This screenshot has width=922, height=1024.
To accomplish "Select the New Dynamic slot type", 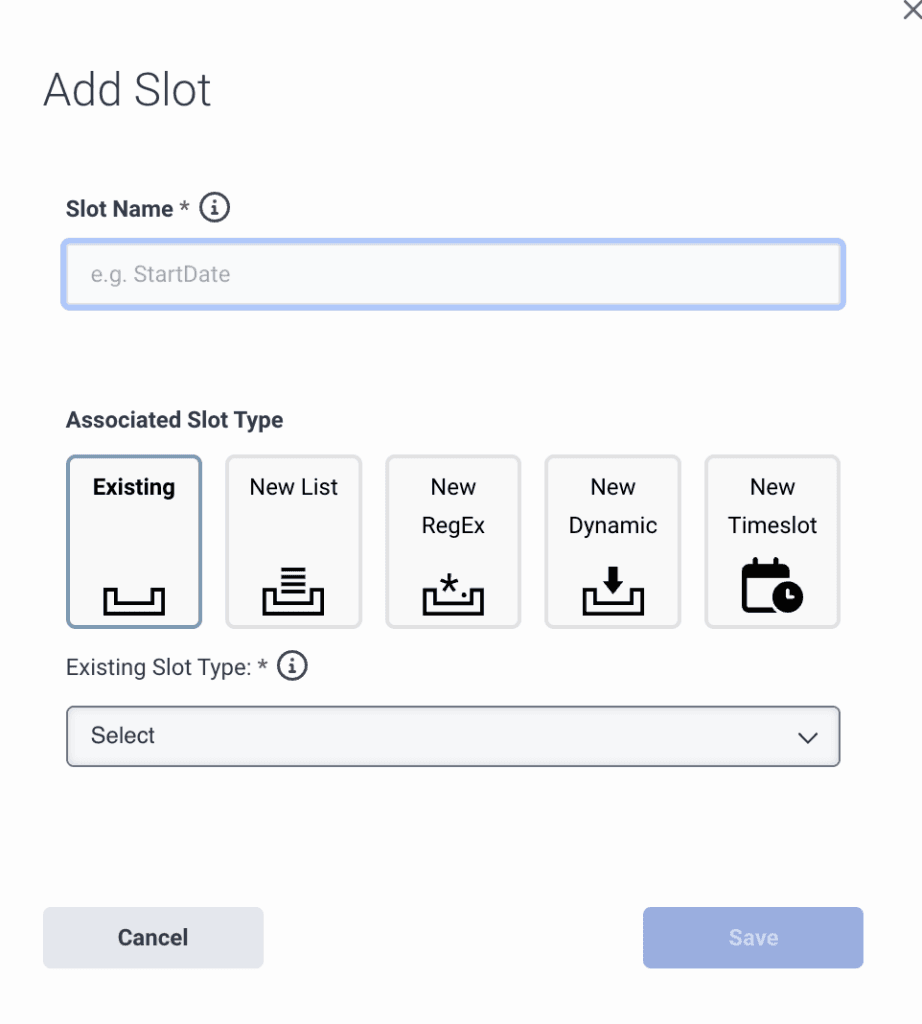I will coord(612,541).
